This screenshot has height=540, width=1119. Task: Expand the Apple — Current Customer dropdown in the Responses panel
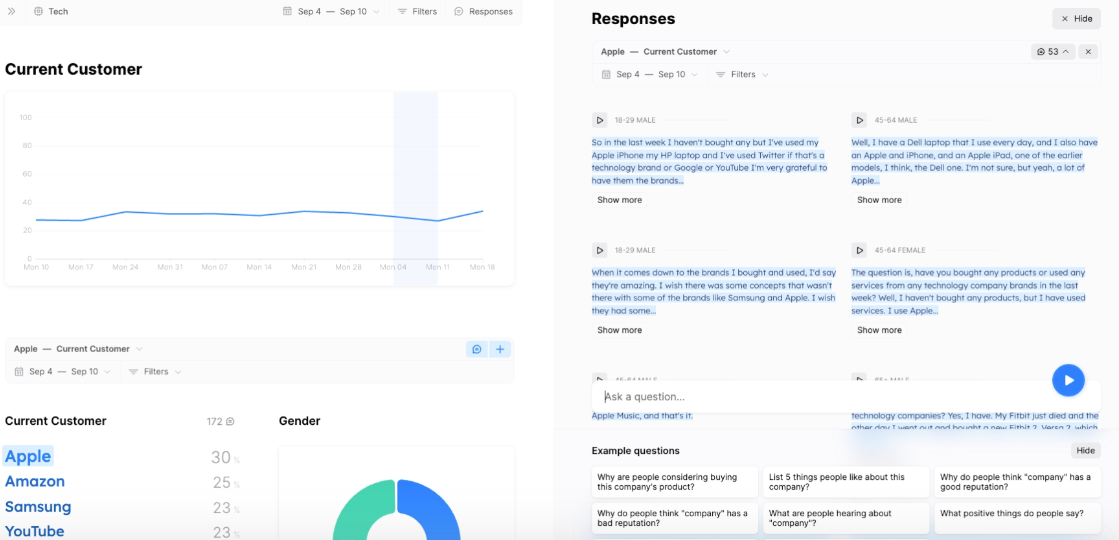(x=665, y=52)
